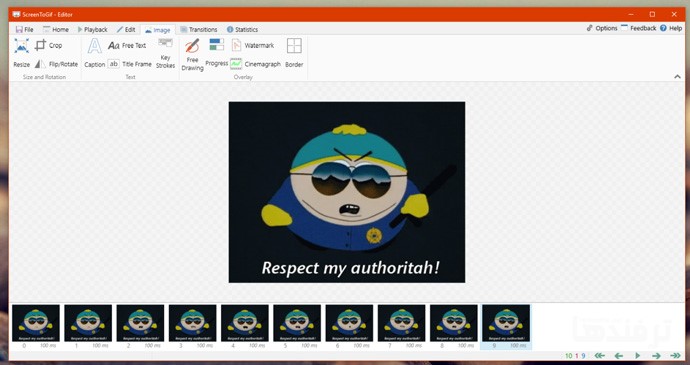Play the animation preview
This screenshot has height=365, width=690.
click(x=638, y=356)
